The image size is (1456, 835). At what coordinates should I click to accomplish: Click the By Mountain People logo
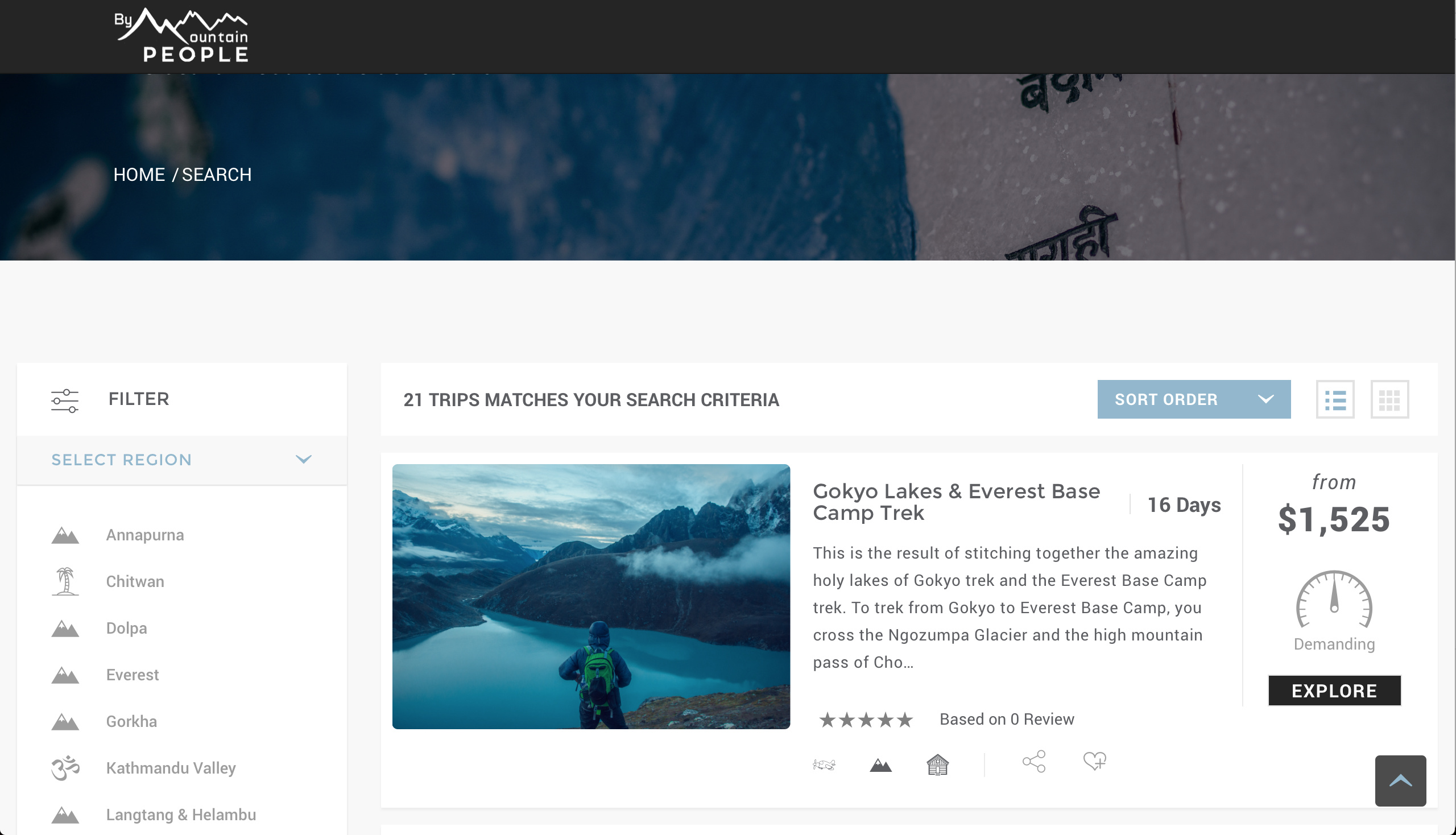[x=181, y=36]
